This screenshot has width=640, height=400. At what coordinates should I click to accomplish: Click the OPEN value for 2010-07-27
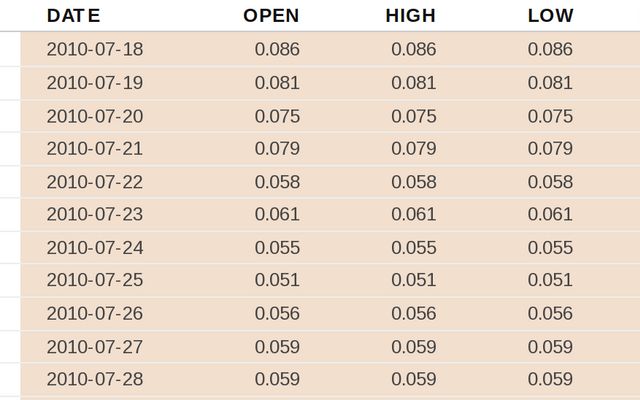click(277, 347)
